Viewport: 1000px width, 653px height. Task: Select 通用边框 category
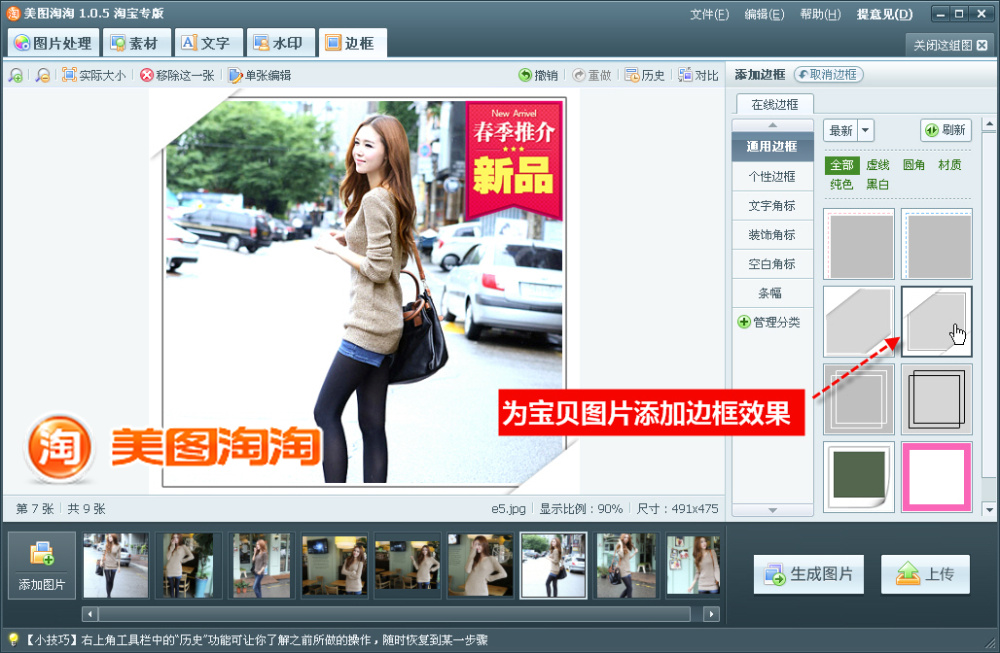[772, 147]
